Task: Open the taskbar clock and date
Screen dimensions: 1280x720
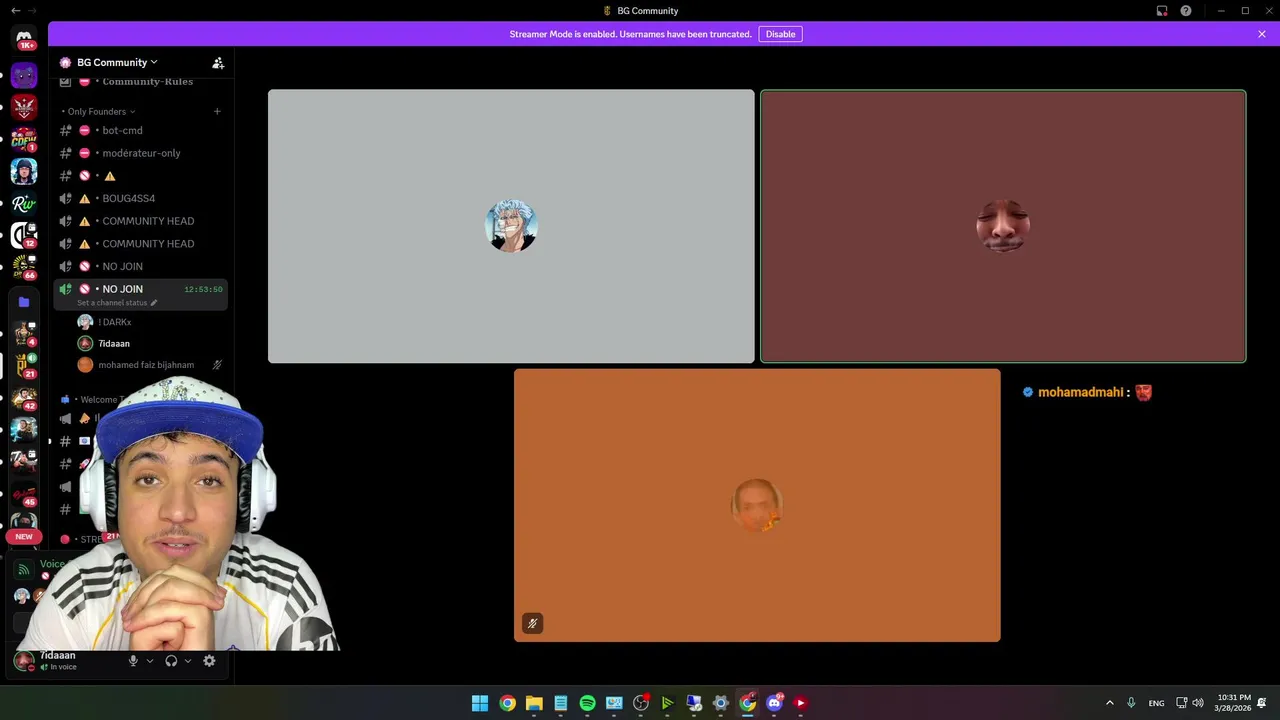Action: coord(1232,703)
